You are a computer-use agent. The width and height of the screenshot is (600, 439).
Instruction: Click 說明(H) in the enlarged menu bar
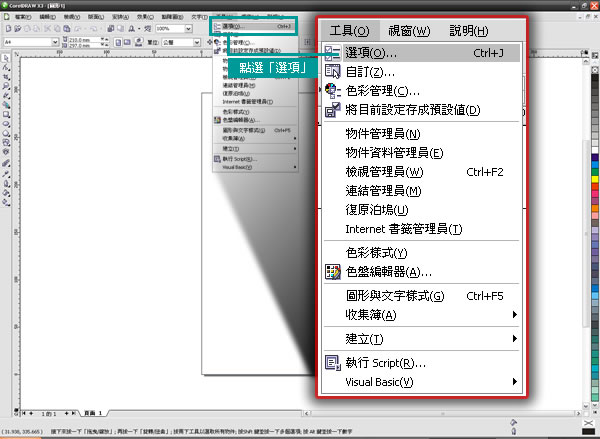(468, 31)
